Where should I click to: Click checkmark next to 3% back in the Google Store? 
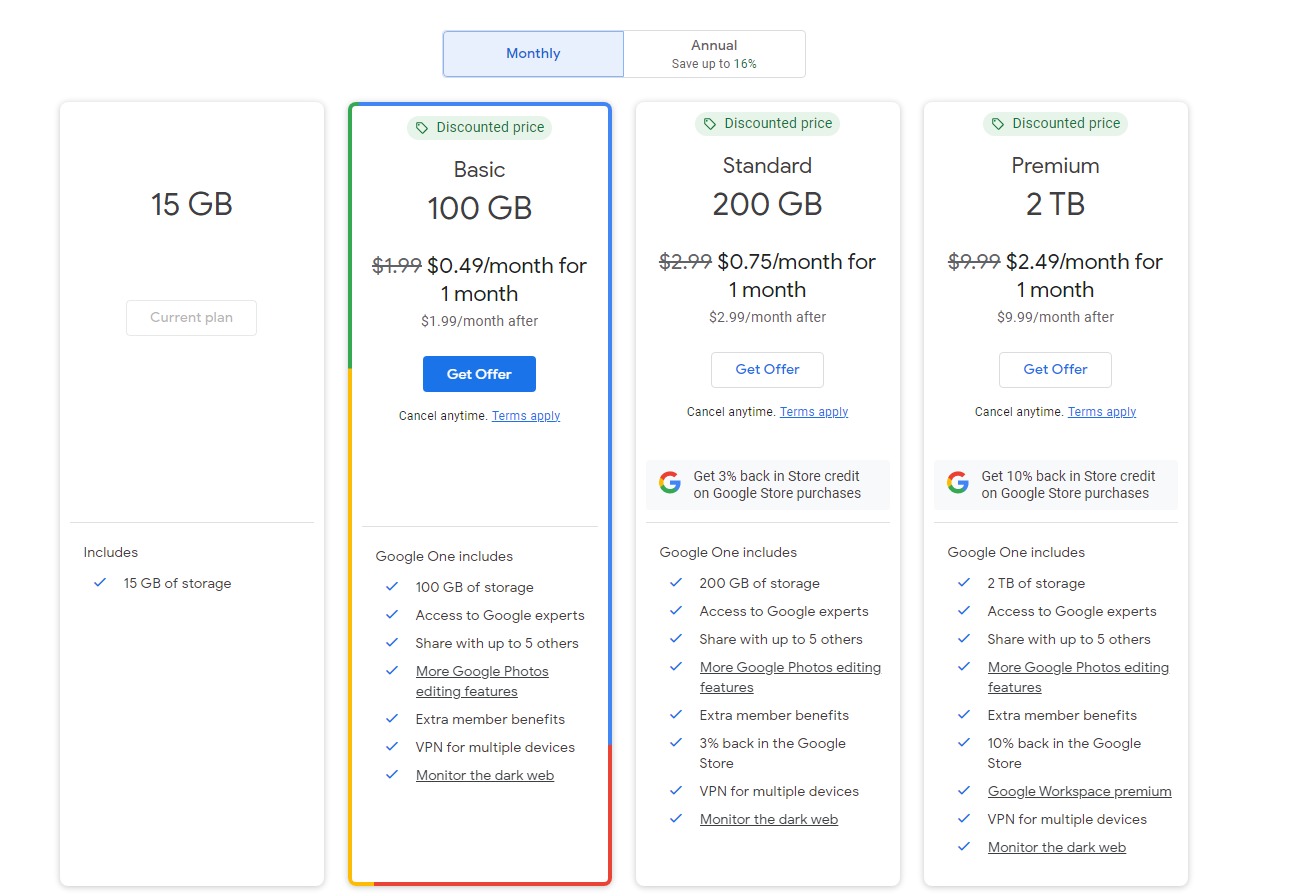click(676, 742)
